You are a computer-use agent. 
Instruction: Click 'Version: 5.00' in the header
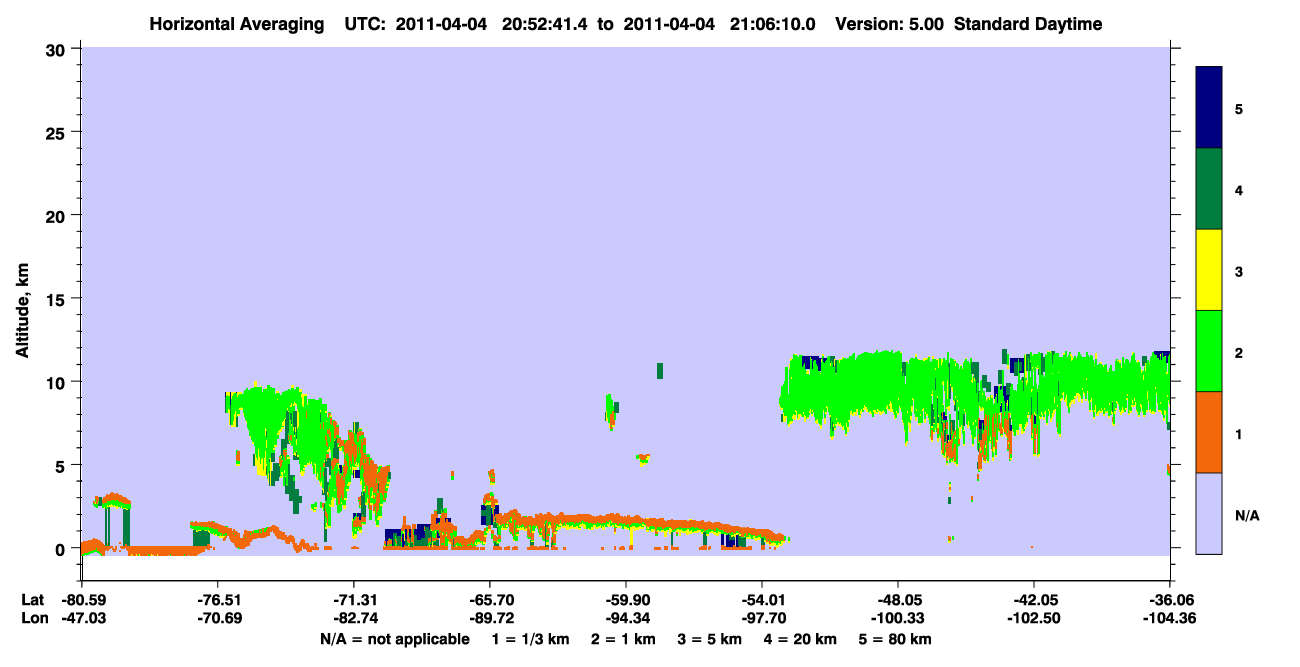click(x=892, y=24)
